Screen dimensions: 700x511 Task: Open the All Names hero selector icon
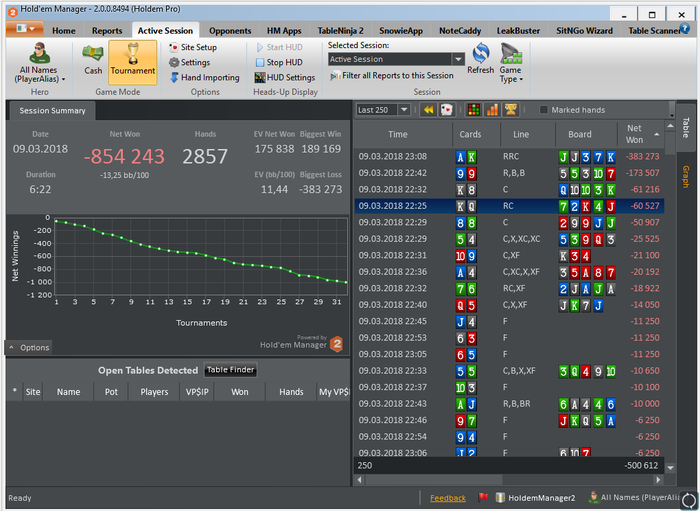tap(39, 53)
